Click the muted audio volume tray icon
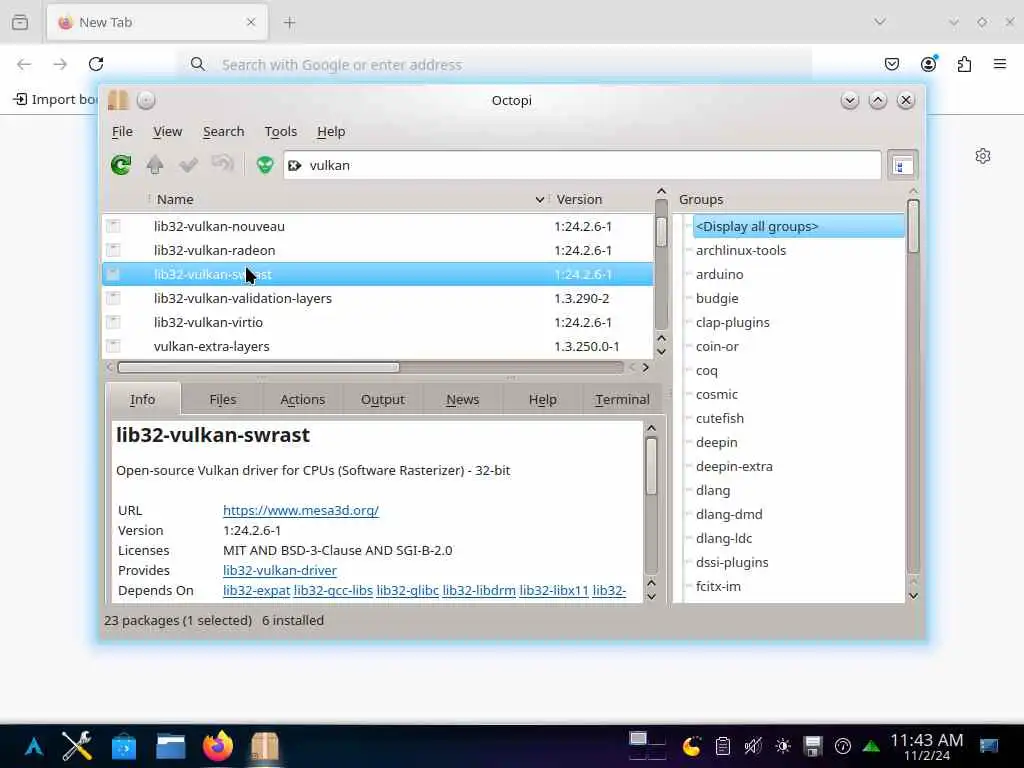Viewport: 1024px width, 768px height. [752, 746]
